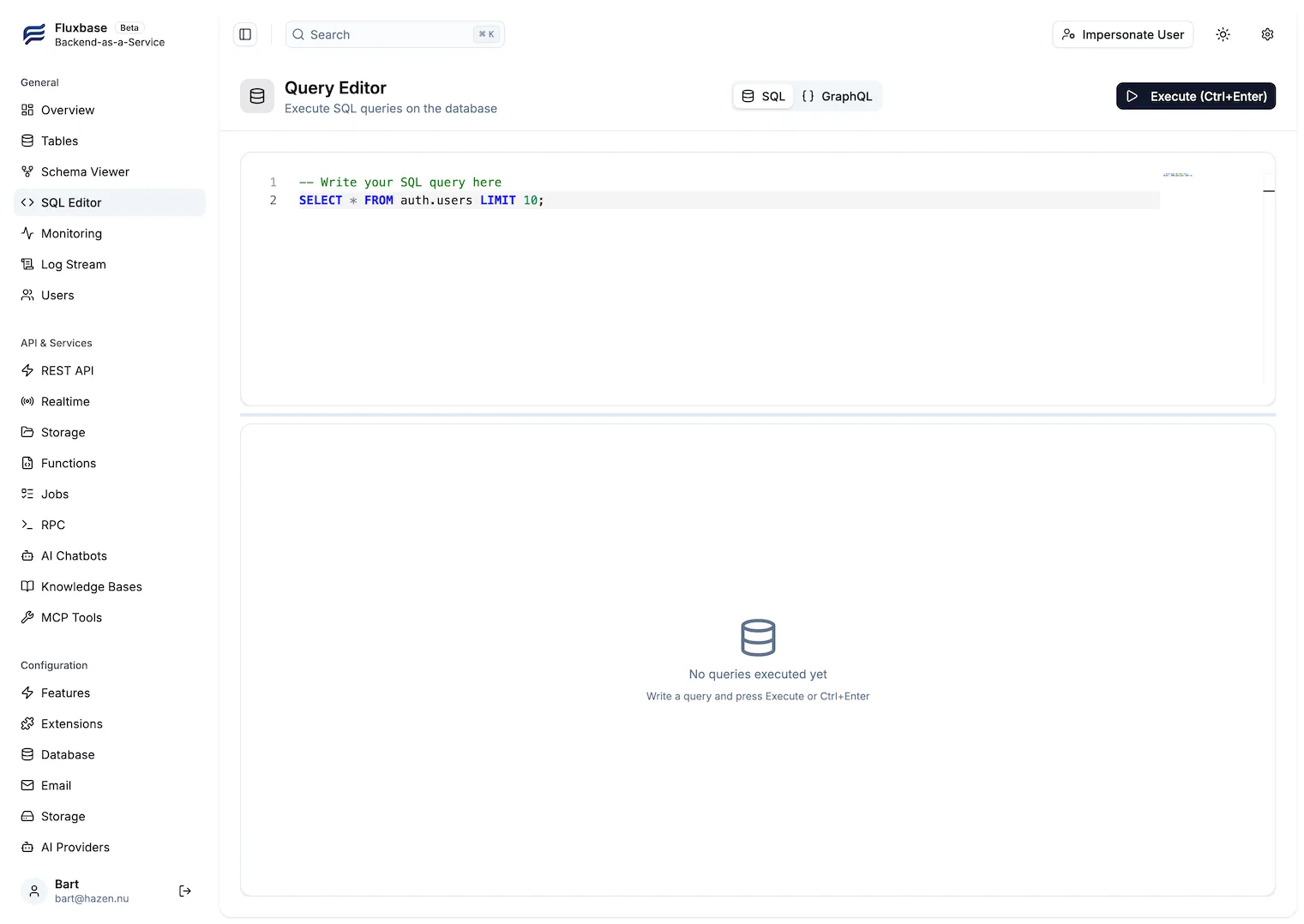Open the SQL Editor navigation entry
The height and width of the screenshot is (924, 1304).
tap(71, 202)
